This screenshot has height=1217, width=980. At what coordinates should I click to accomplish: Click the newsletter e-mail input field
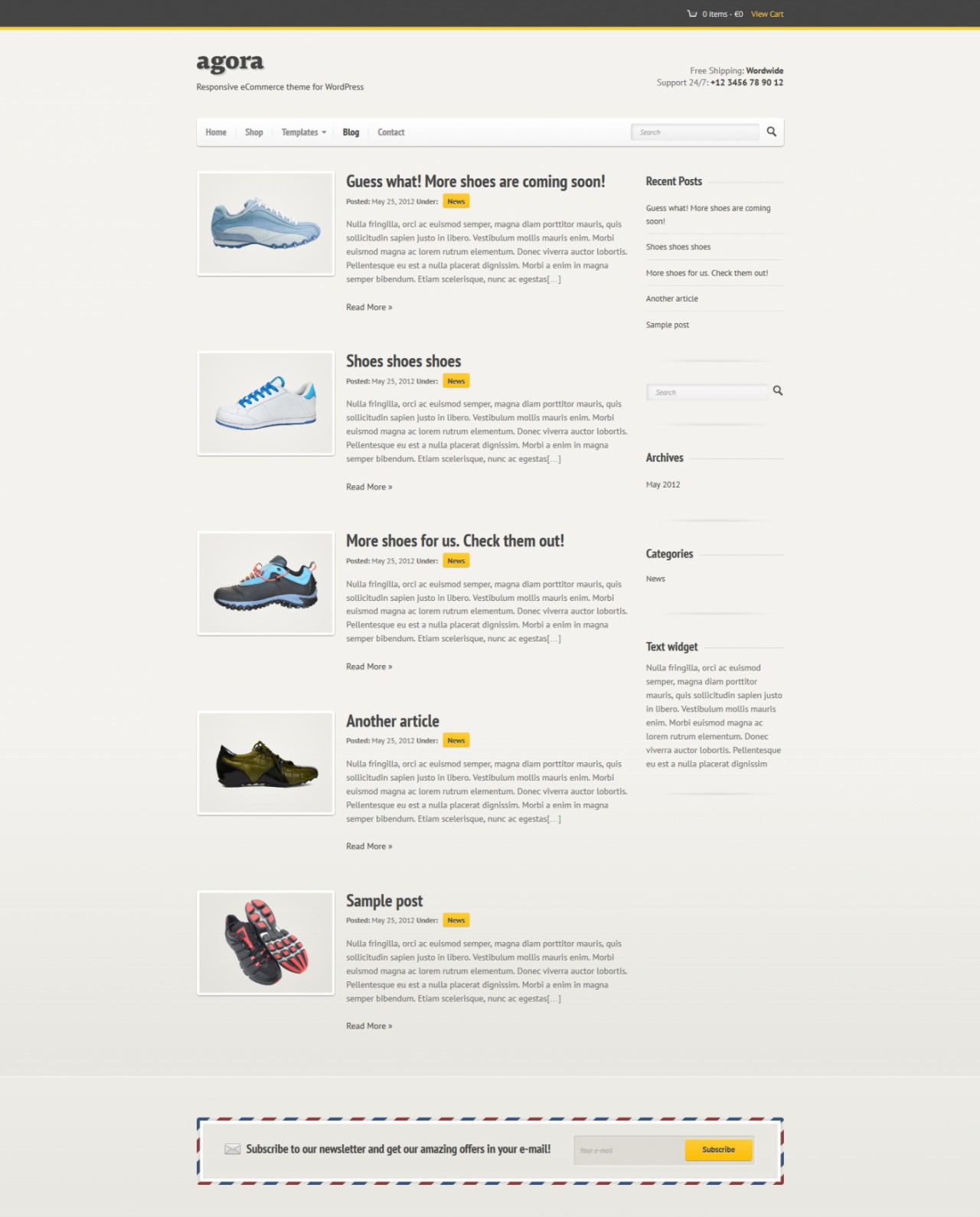pos(629,1150)
